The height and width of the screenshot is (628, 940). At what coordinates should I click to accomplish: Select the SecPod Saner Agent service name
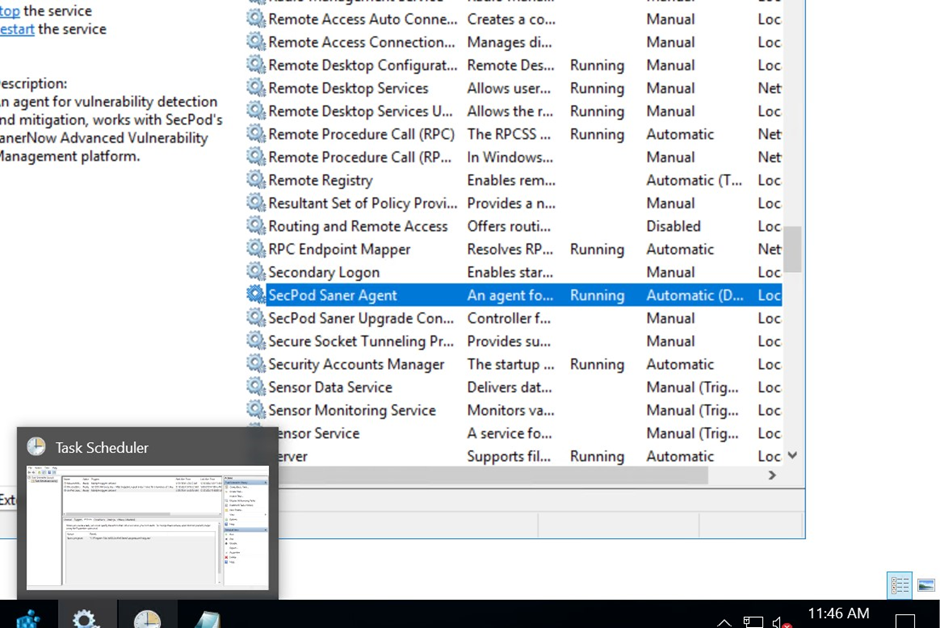[333, 295]
